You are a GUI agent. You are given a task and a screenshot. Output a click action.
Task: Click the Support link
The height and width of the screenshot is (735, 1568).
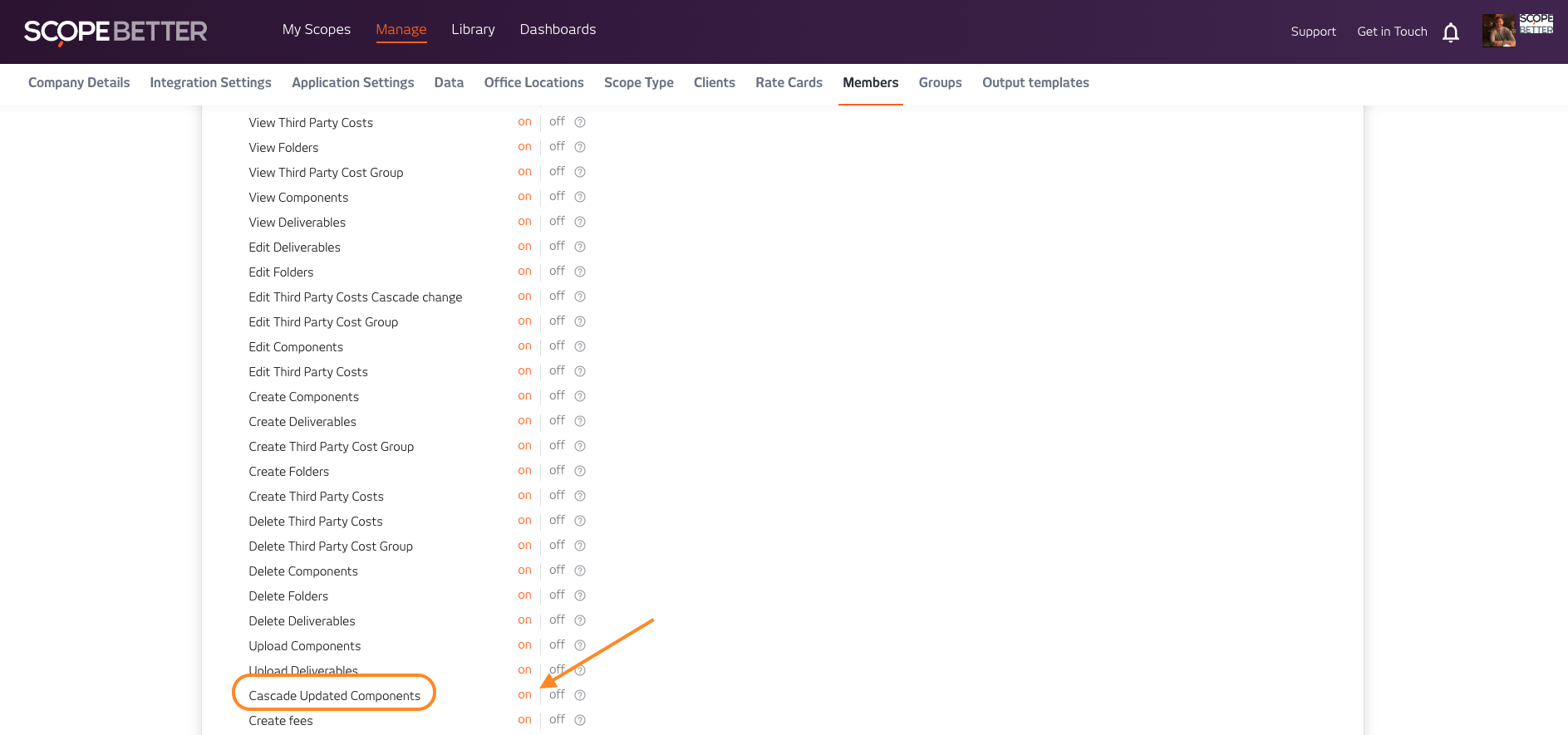1314,32
